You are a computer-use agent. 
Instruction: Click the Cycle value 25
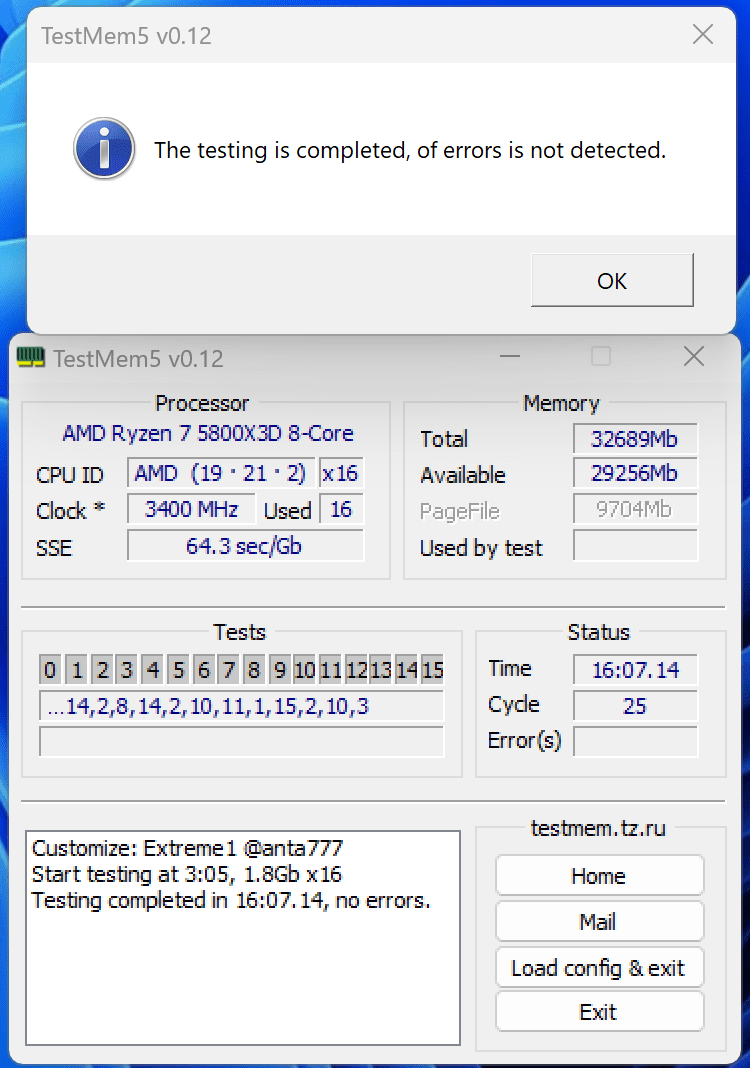[x=635, y=705]
